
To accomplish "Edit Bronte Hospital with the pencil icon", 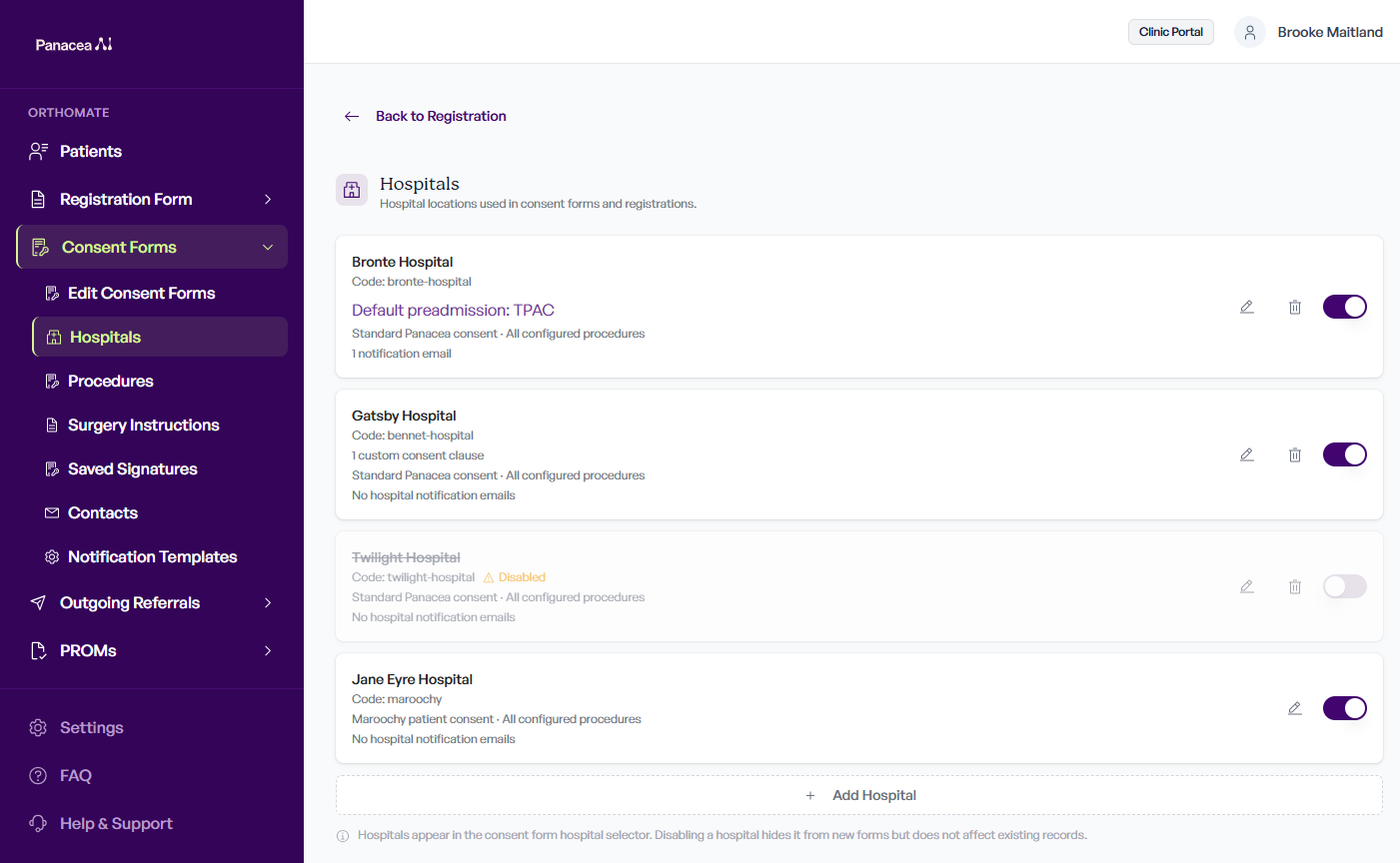I will coord(1247,307).
